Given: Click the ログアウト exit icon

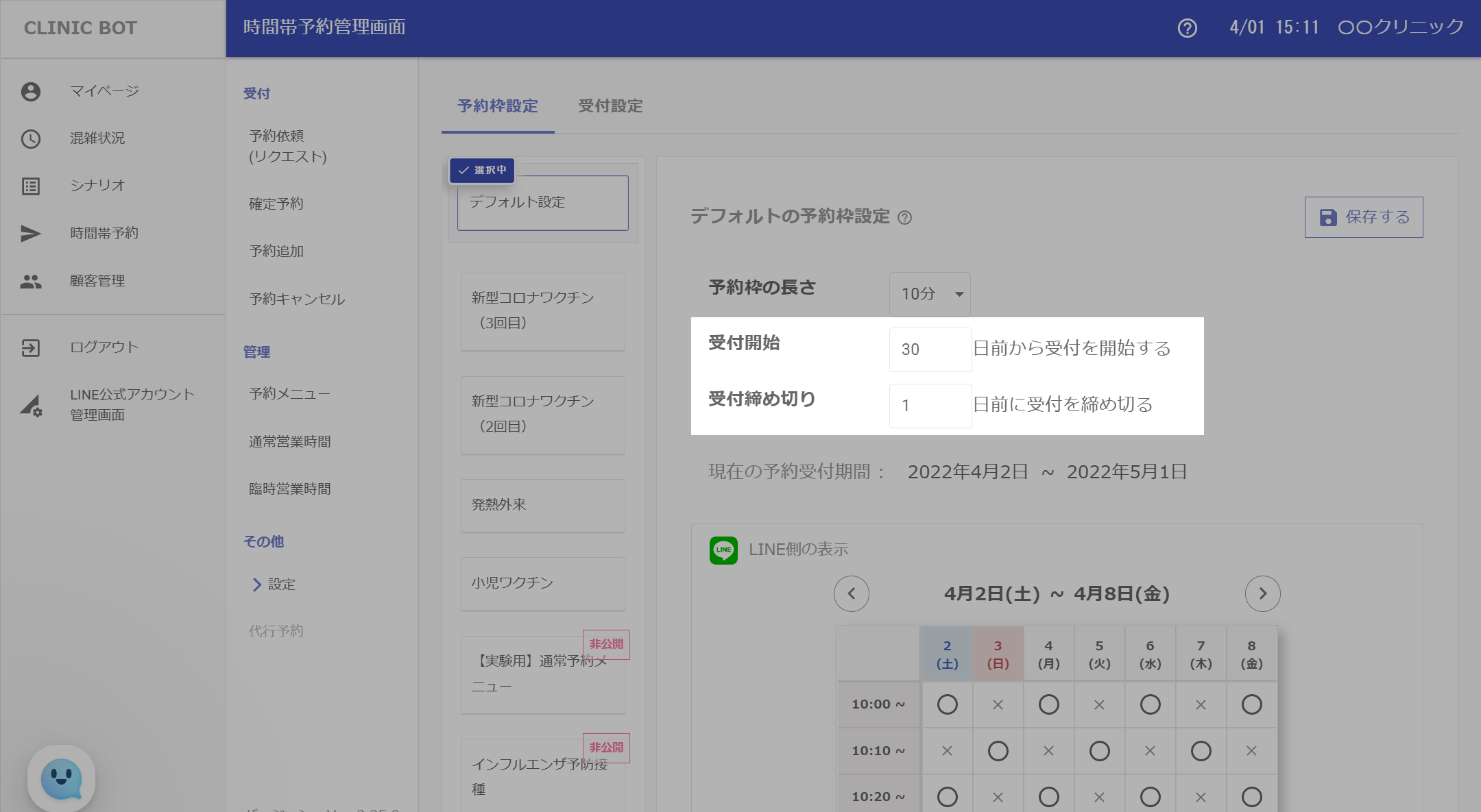Looking at the screenshot, I should [x=31, y=348].
